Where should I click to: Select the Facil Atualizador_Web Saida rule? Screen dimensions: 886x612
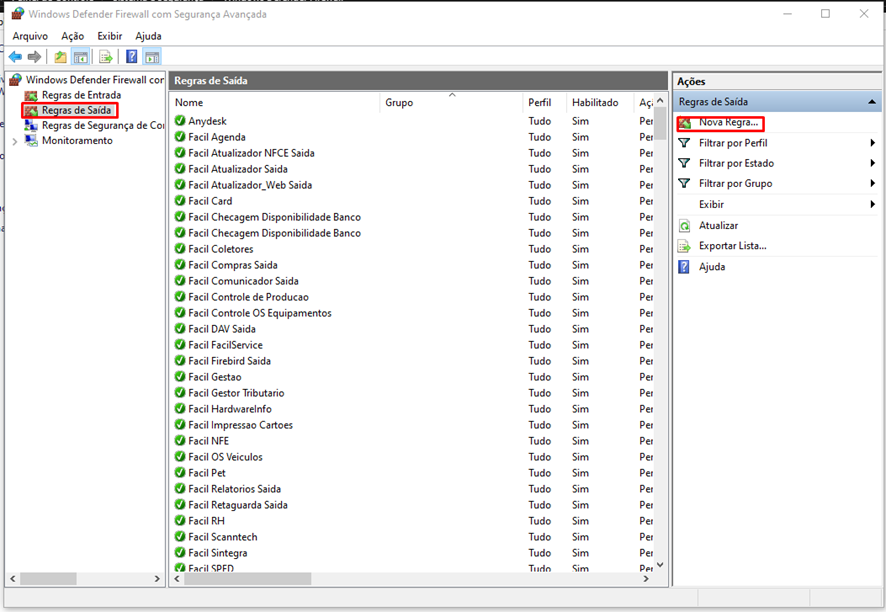pos(250,185)
